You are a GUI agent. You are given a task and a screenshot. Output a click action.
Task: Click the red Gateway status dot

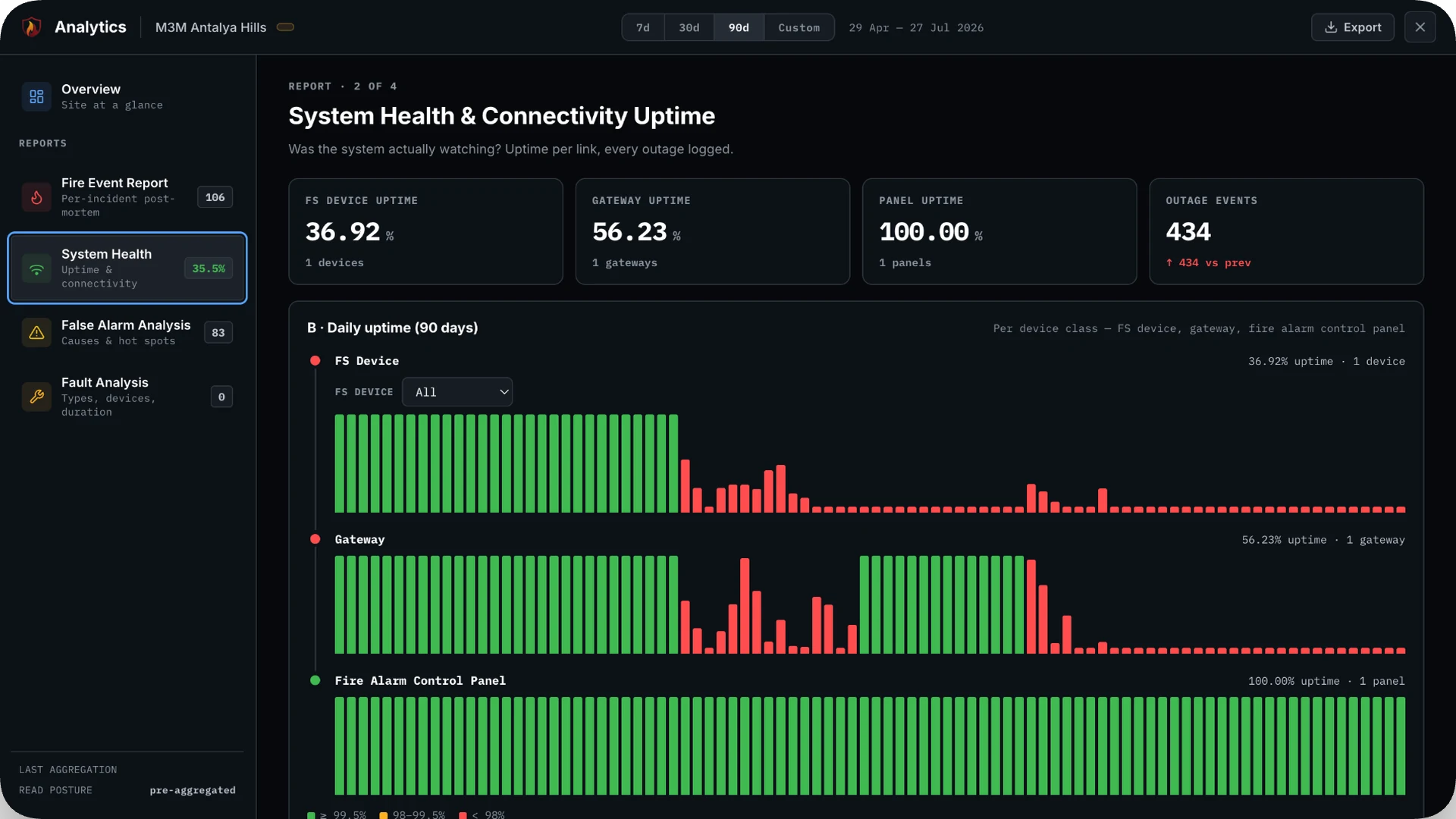click(x=315, y=539)
